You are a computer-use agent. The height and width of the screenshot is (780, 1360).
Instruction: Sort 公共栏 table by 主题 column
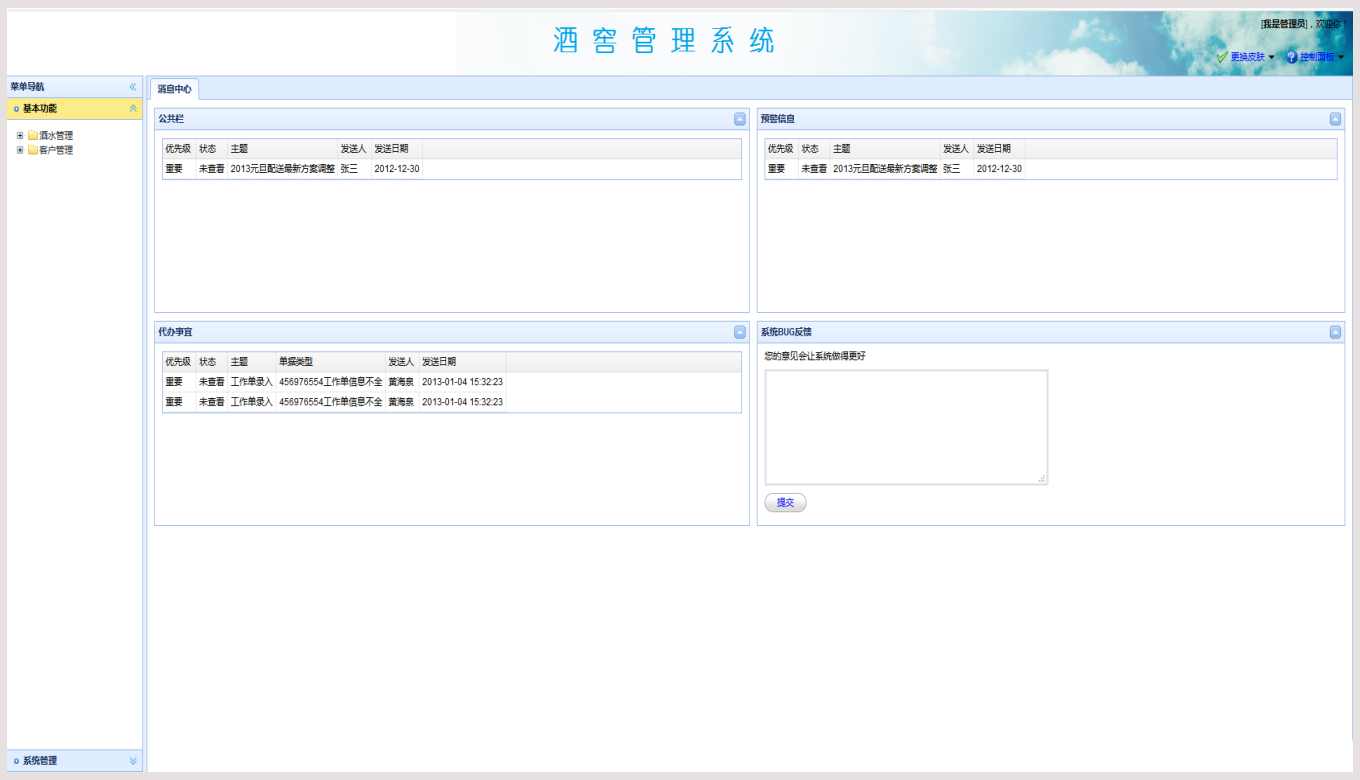[x=283, y=149]
